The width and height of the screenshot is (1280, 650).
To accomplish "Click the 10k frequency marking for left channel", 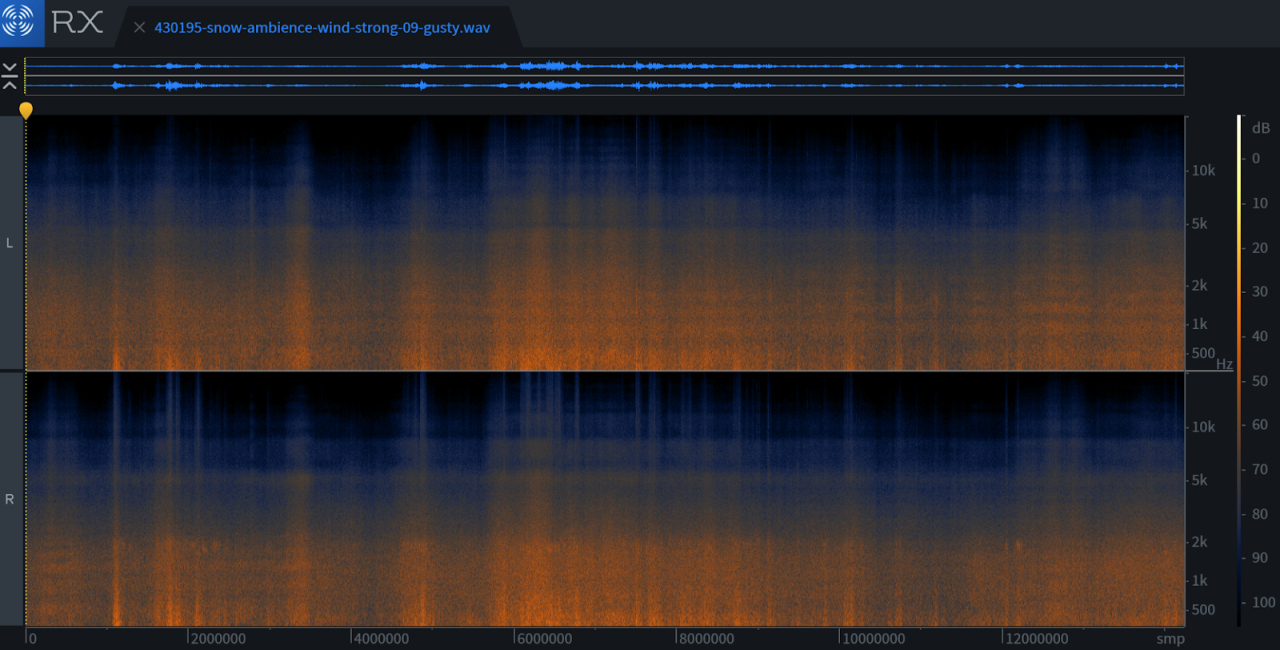I will (x=1201, y=170).
